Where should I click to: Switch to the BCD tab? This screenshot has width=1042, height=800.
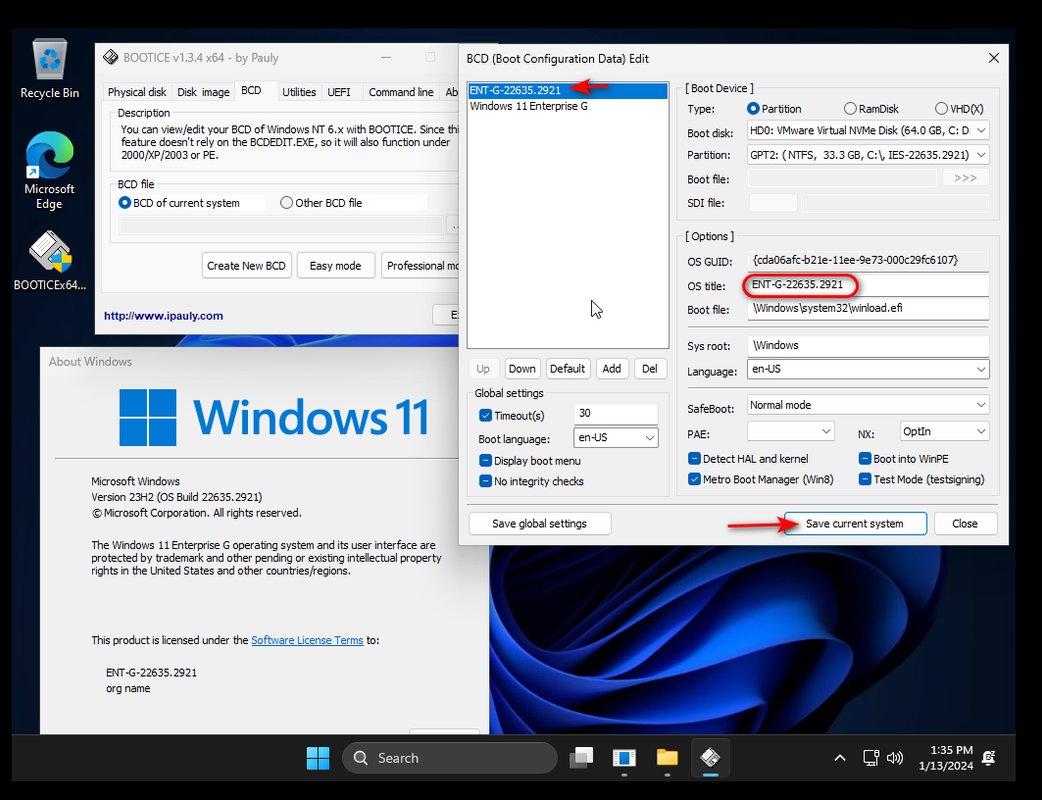click(251, 90)
